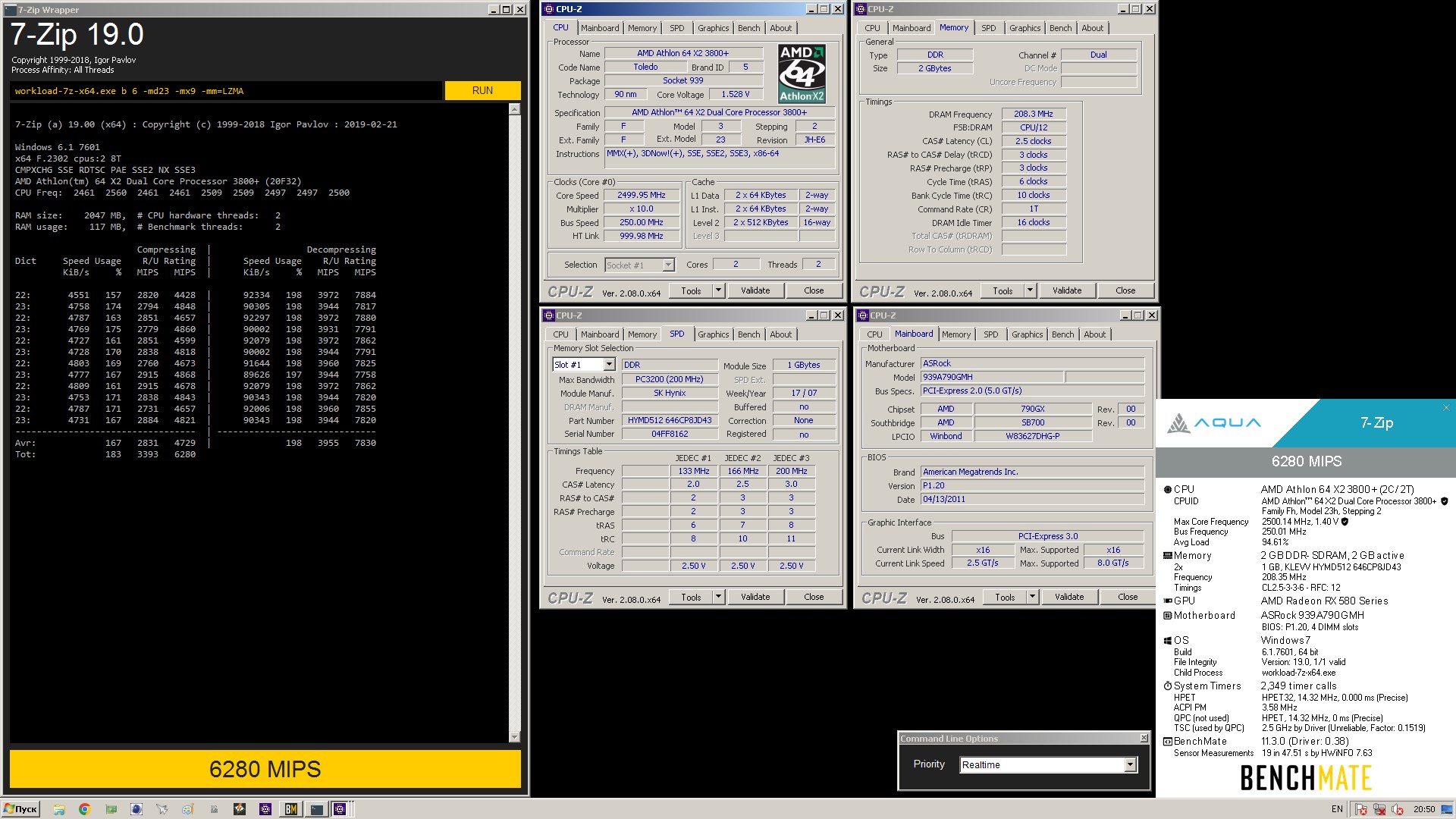Close the BenchMate 7-Zip result panel
This screenshot has height=819, width=1456.
coord(1446,408)
